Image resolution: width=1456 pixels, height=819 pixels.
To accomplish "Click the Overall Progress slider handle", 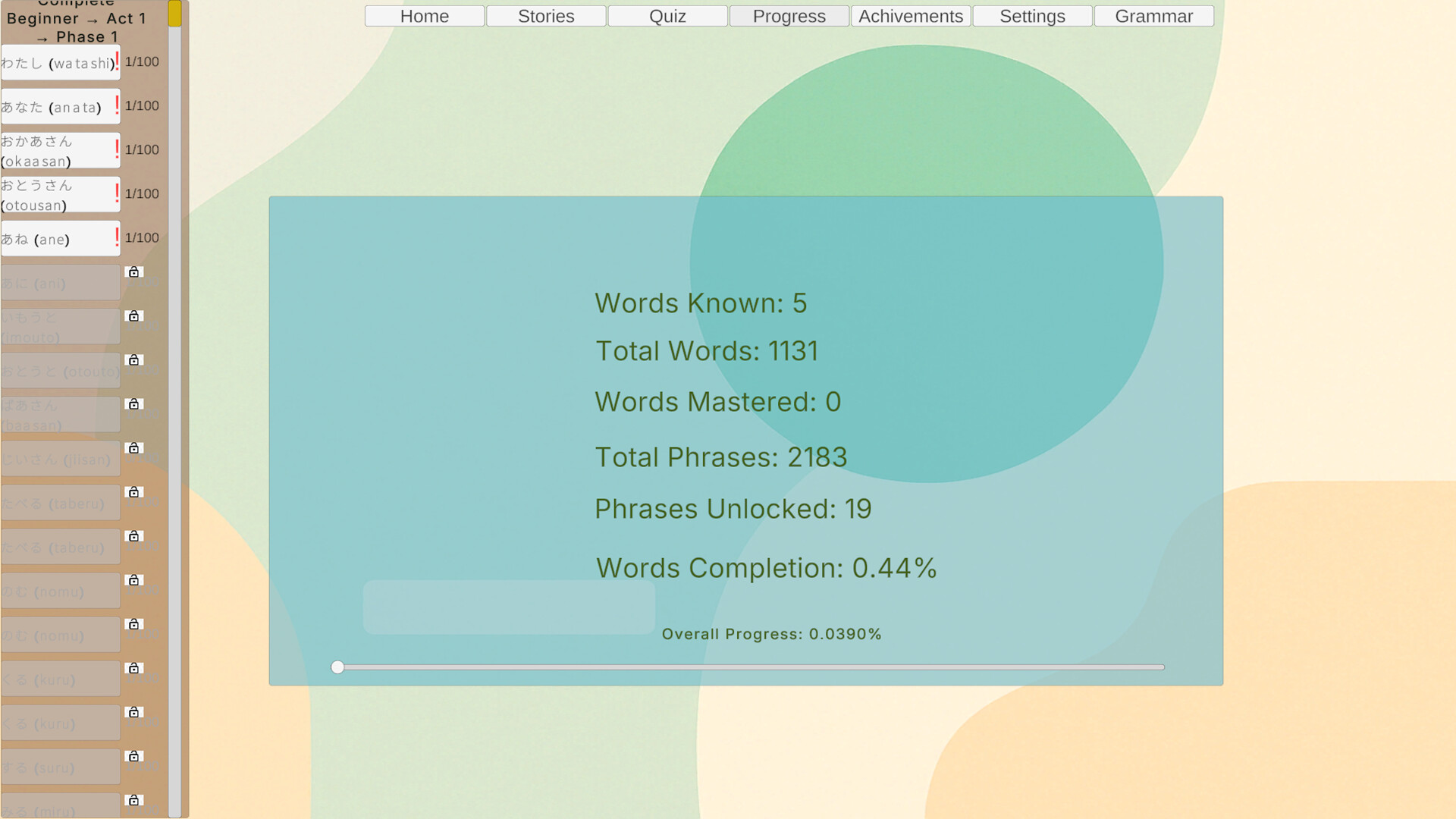I will [337, 667].
